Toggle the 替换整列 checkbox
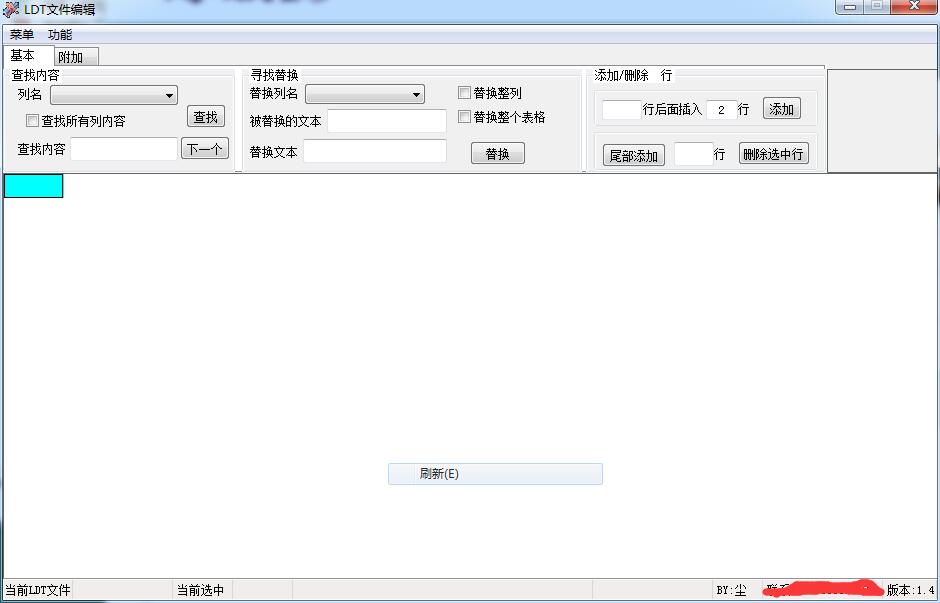The image size is (940, 603). coord(464,93)
